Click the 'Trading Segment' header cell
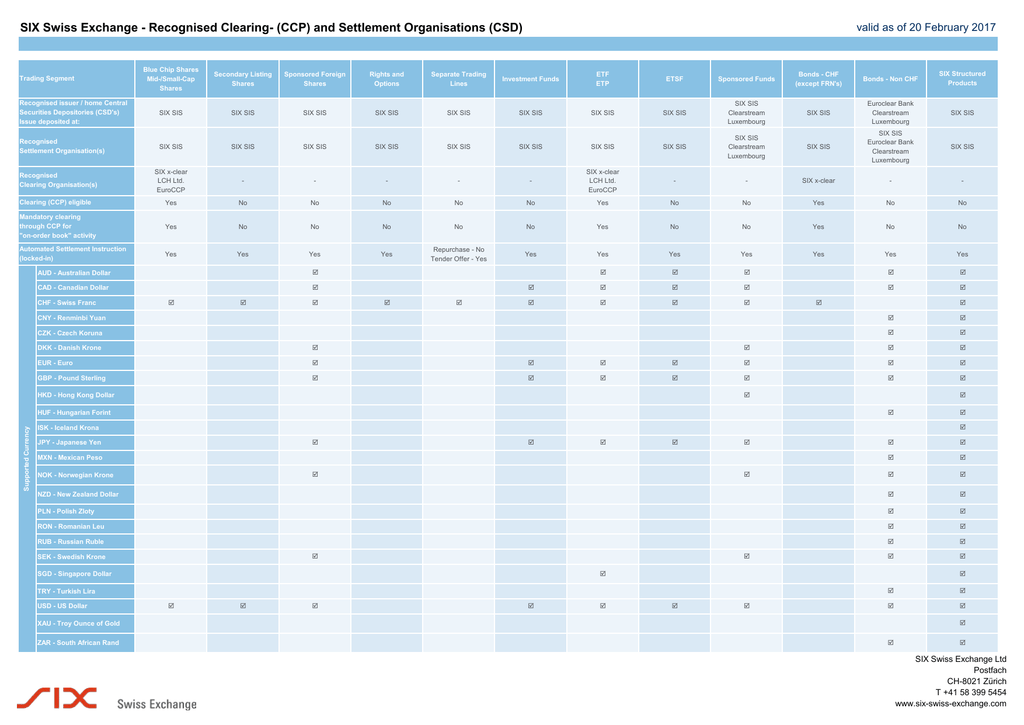This screenshot has width=1024, height=725. [76, 78]
